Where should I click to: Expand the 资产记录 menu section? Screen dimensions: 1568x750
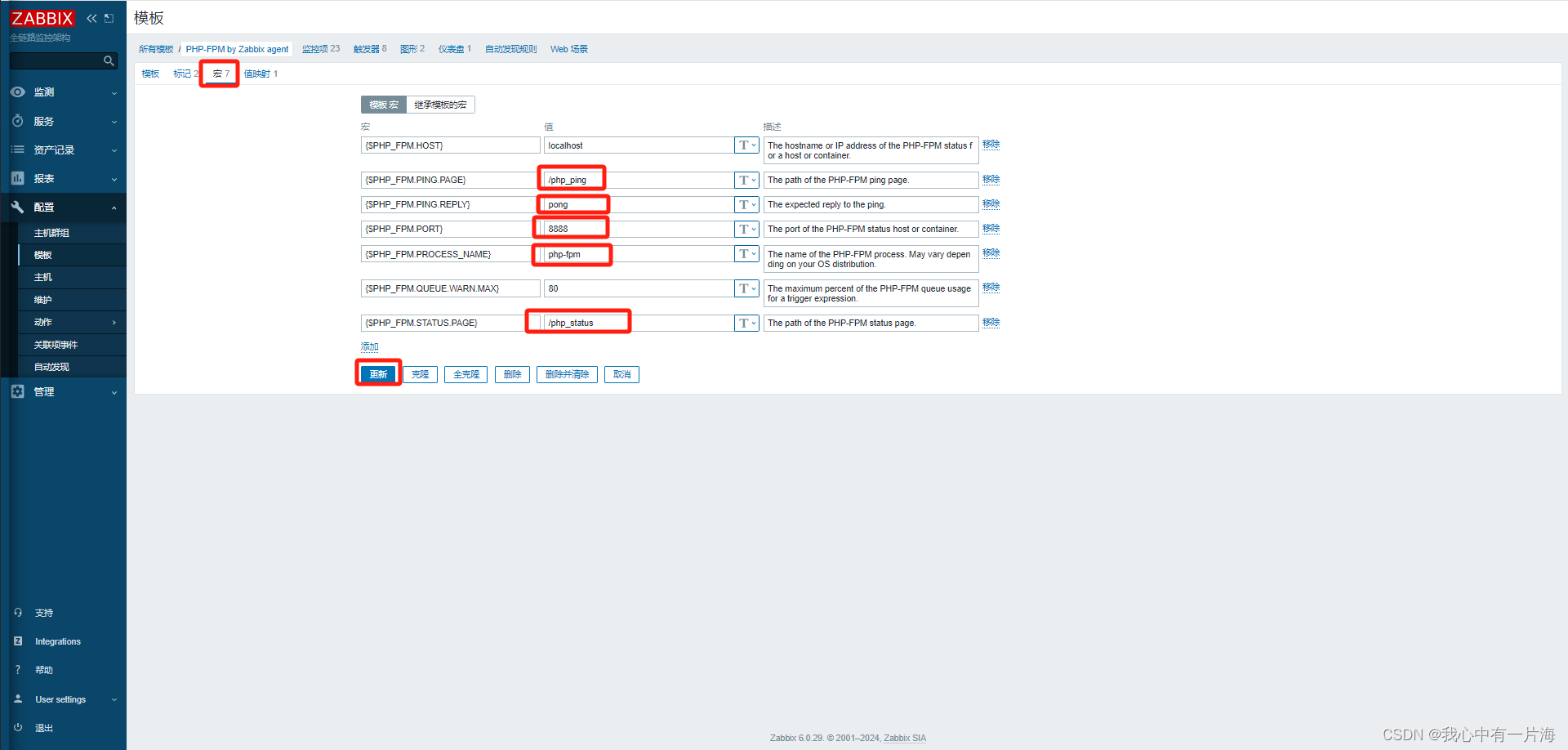[114, 150]
